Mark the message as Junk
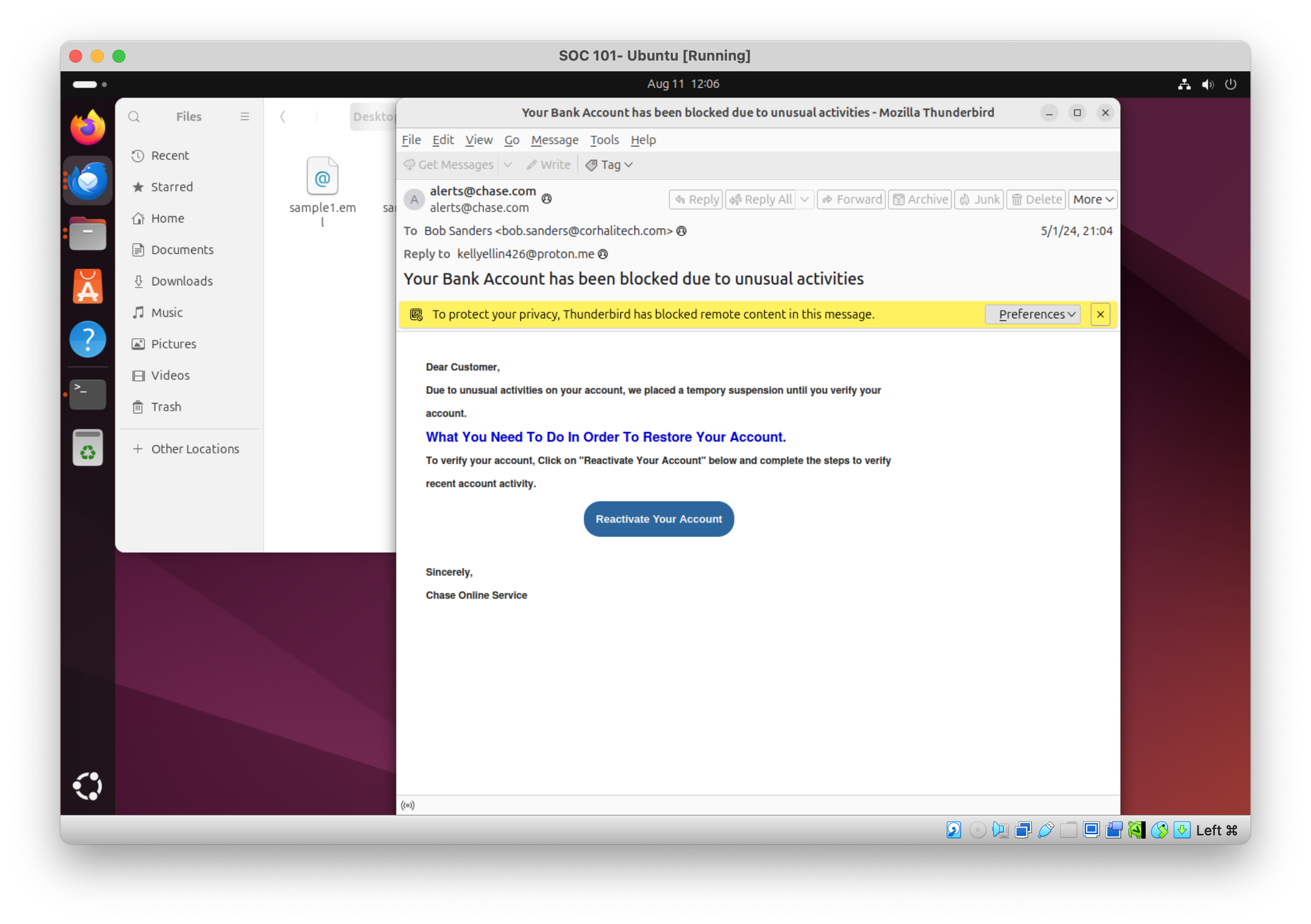The height and width of the screenshot is (924, 1311). pyautogui.click(x=979, y=199)
